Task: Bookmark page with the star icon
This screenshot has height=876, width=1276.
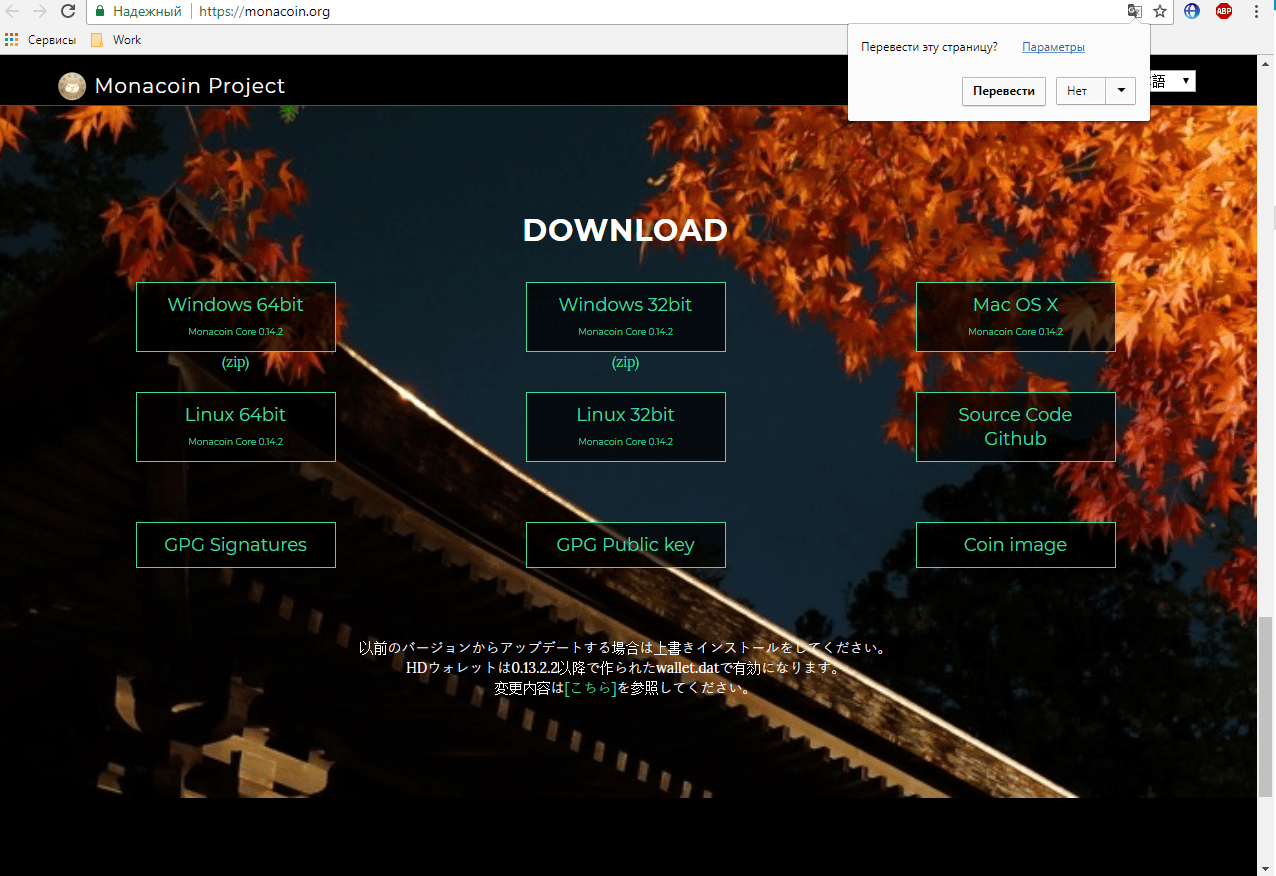Action: pos(1160,12)
